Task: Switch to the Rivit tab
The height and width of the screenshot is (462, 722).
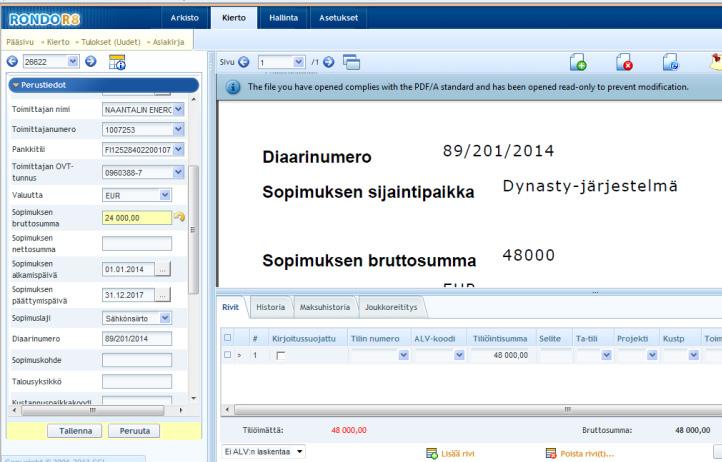Action: click(231, 307)
